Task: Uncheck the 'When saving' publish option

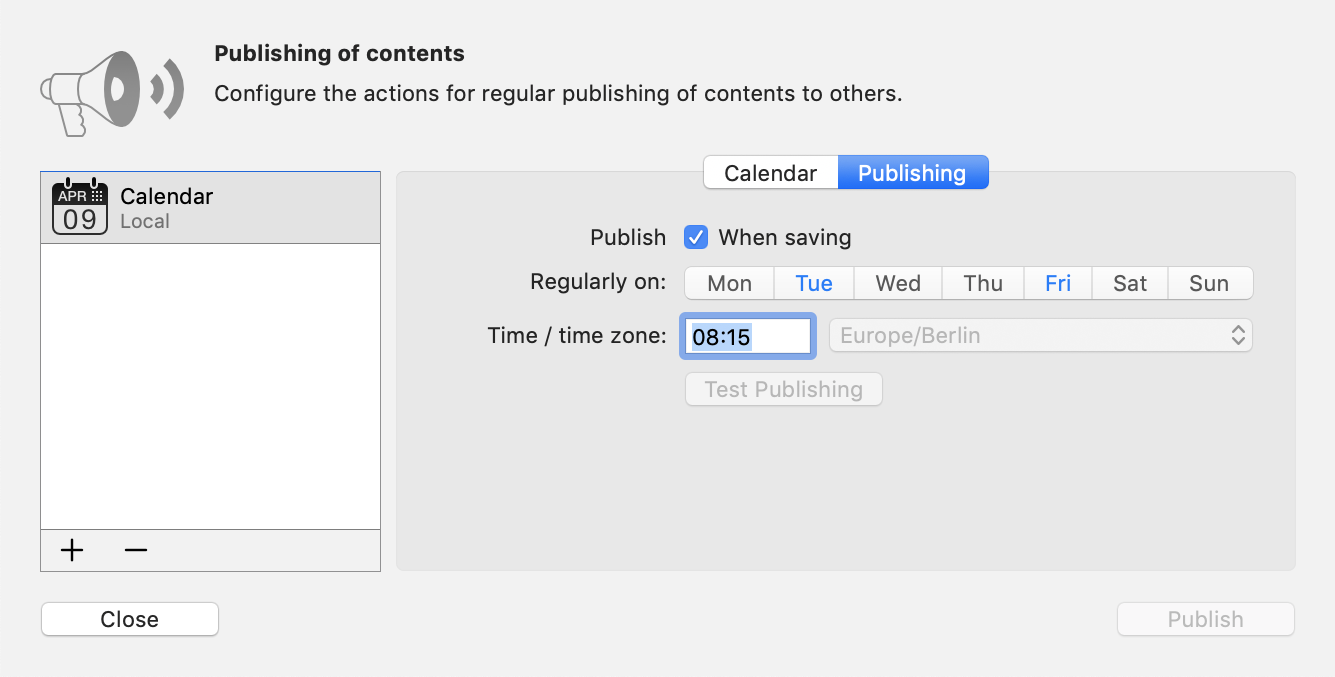Action: [695, 237]
